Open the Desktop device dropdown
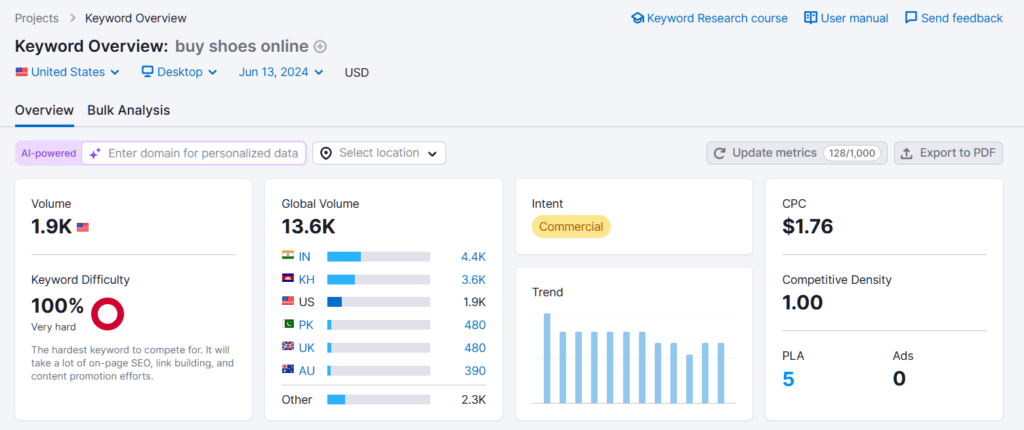The height and width of the screenshot is (430, 1024). click(x=180, y=72)
